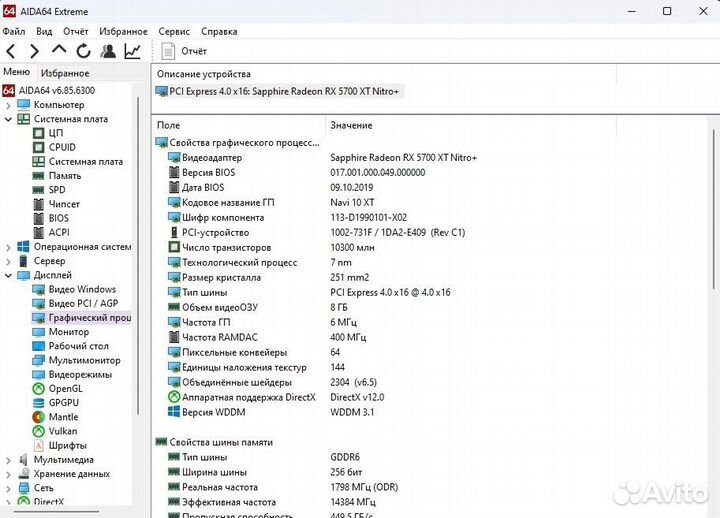Open the Видеорежимы tree item
Image resolution: width=720 pixels, height=518 pixels.
pos(73,375)
